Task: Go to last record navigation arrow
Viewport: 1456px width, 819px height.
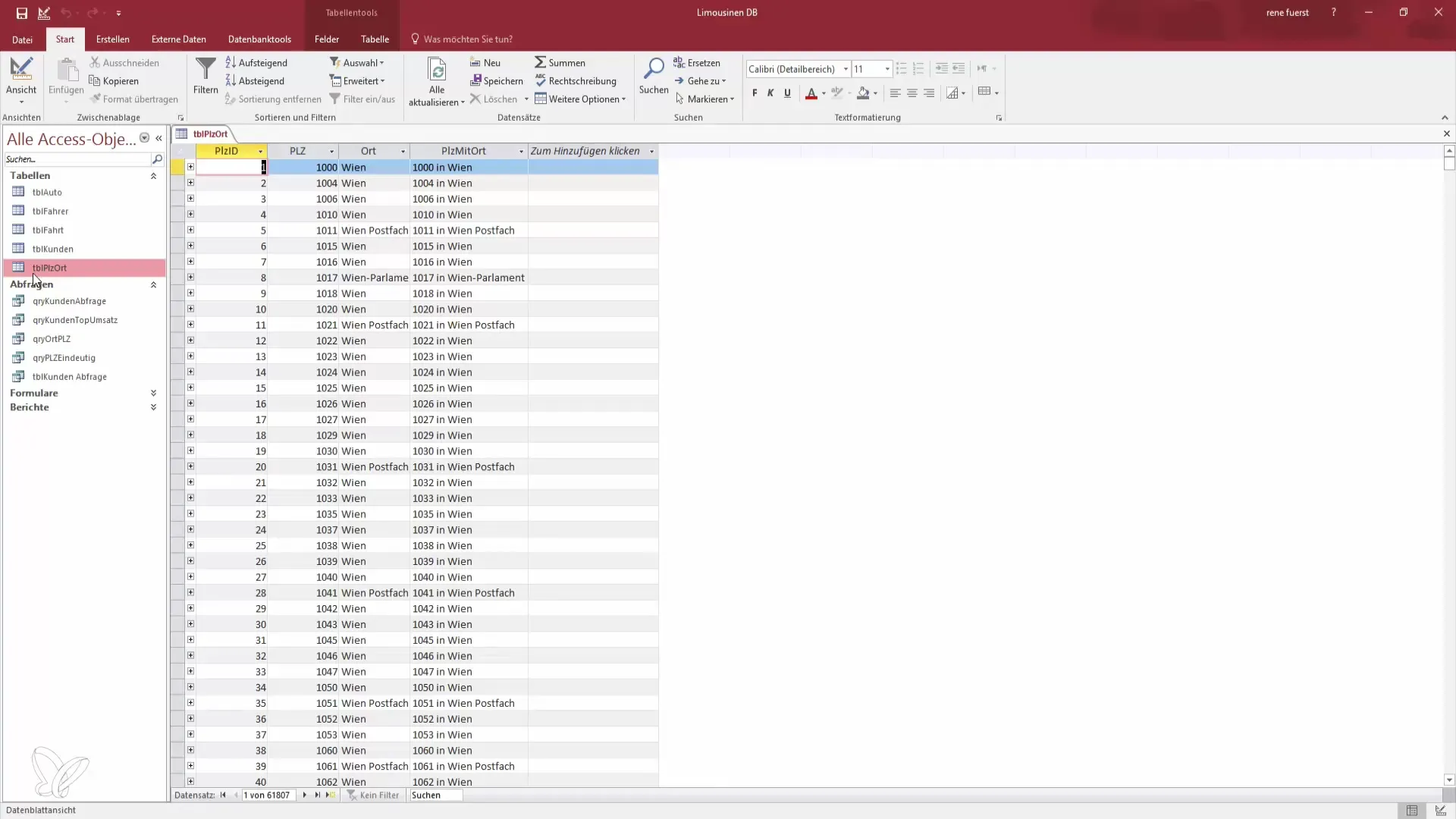Action: point(318,795)
